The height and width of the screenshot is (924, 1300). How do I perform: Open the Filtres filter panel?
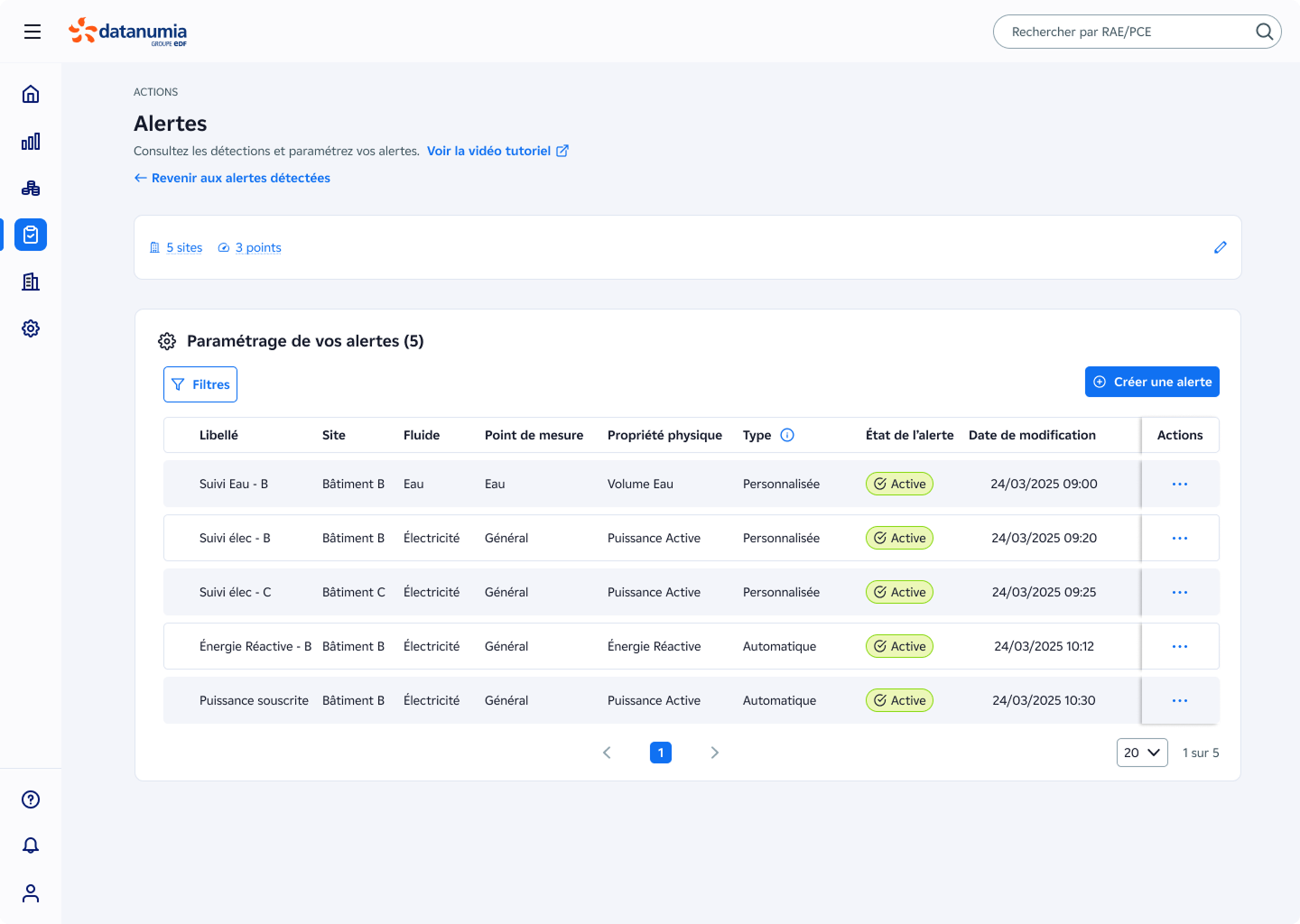(200, 384)
